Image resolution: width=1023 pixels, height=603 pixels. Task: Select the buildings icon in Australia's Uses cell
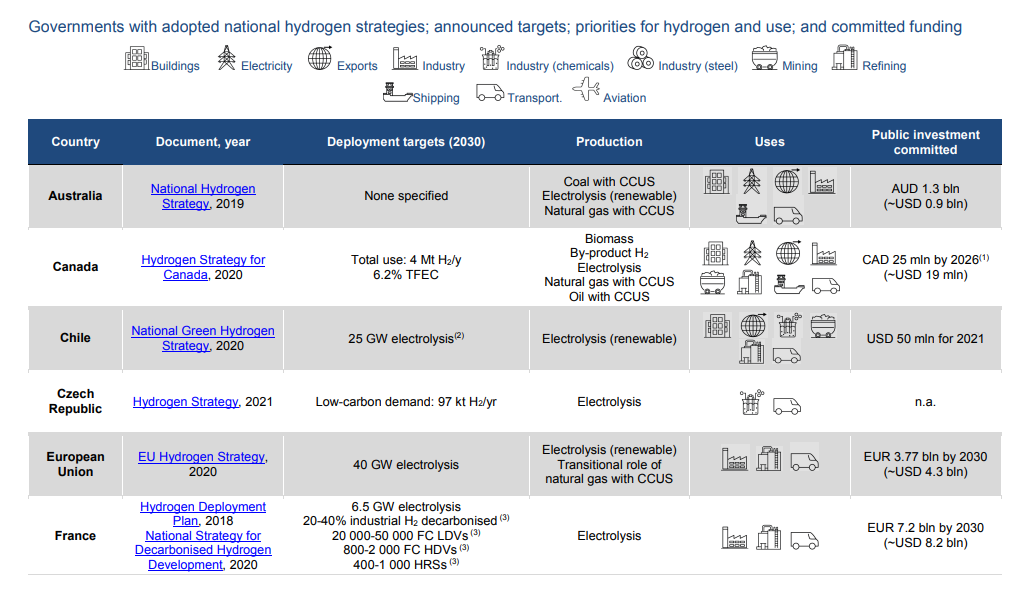[717, 181]
